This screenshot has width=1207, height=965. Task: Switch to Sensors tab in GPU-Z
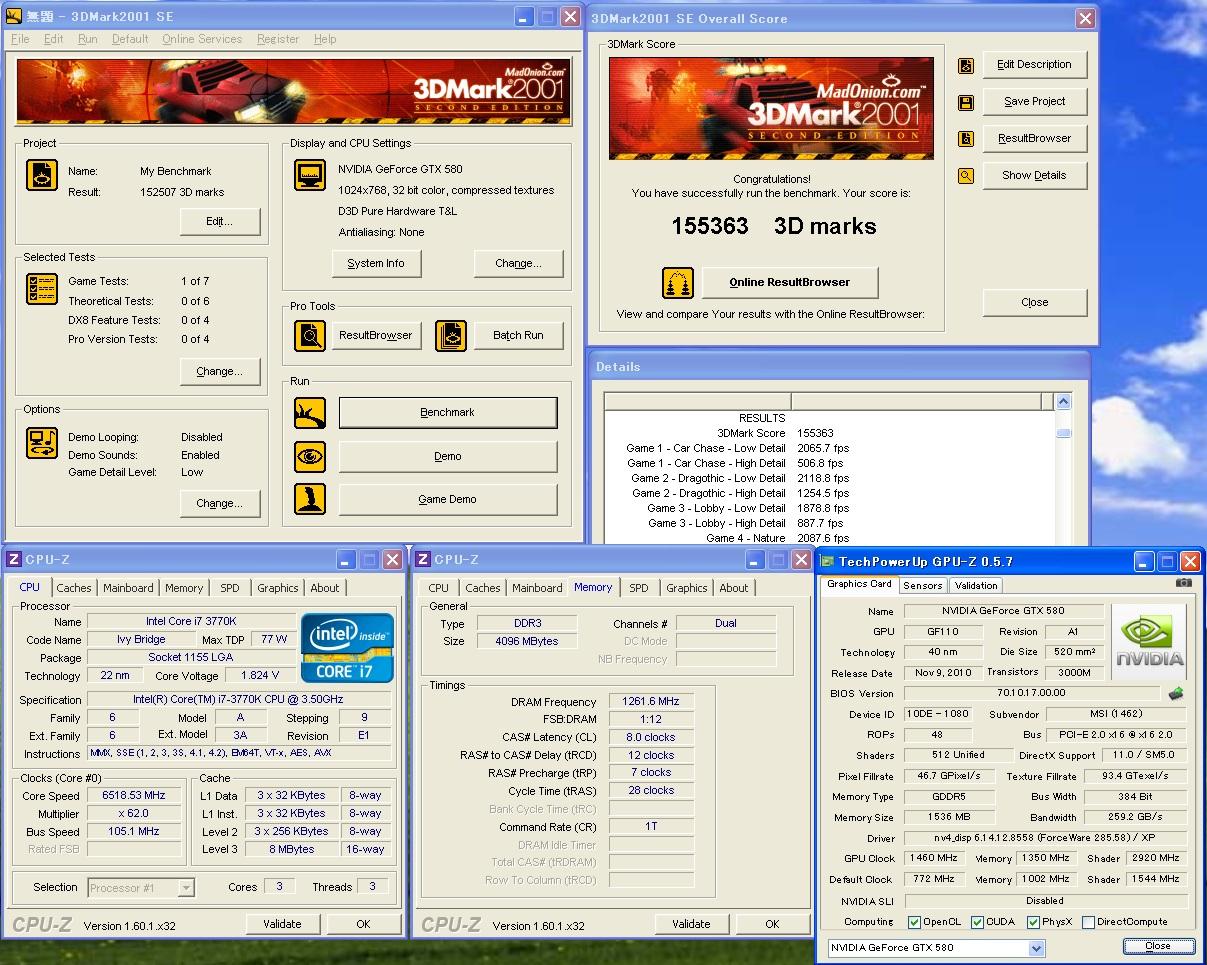coord(922,586)
